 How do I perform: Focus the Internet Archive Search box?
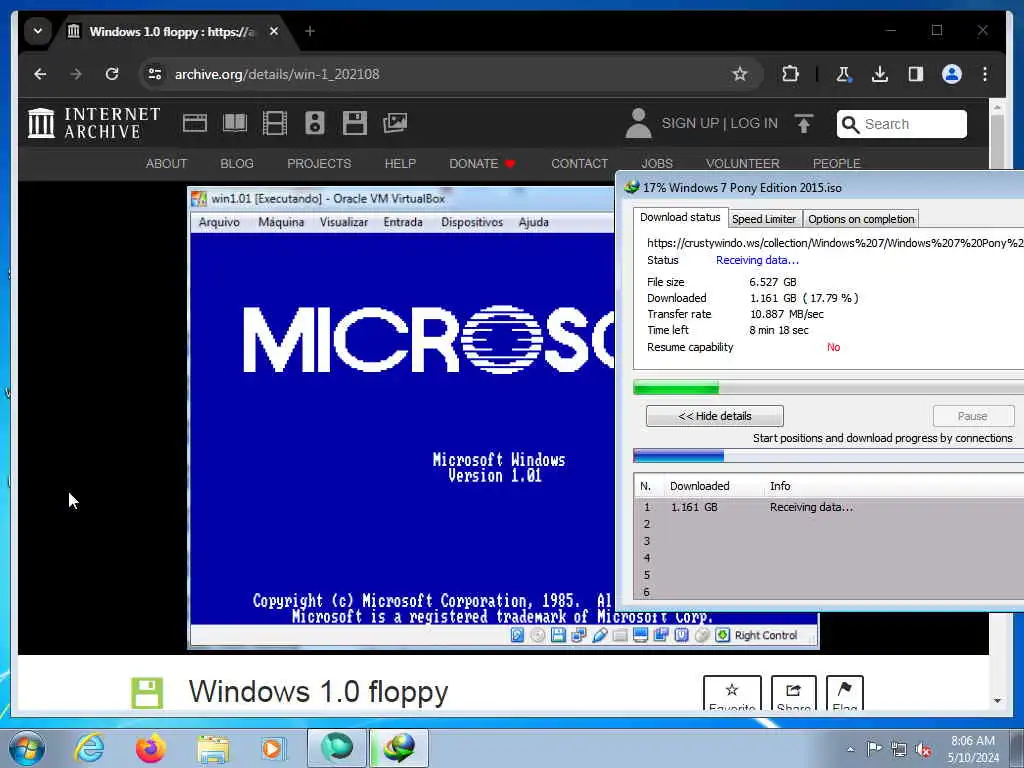click(901, 124)
